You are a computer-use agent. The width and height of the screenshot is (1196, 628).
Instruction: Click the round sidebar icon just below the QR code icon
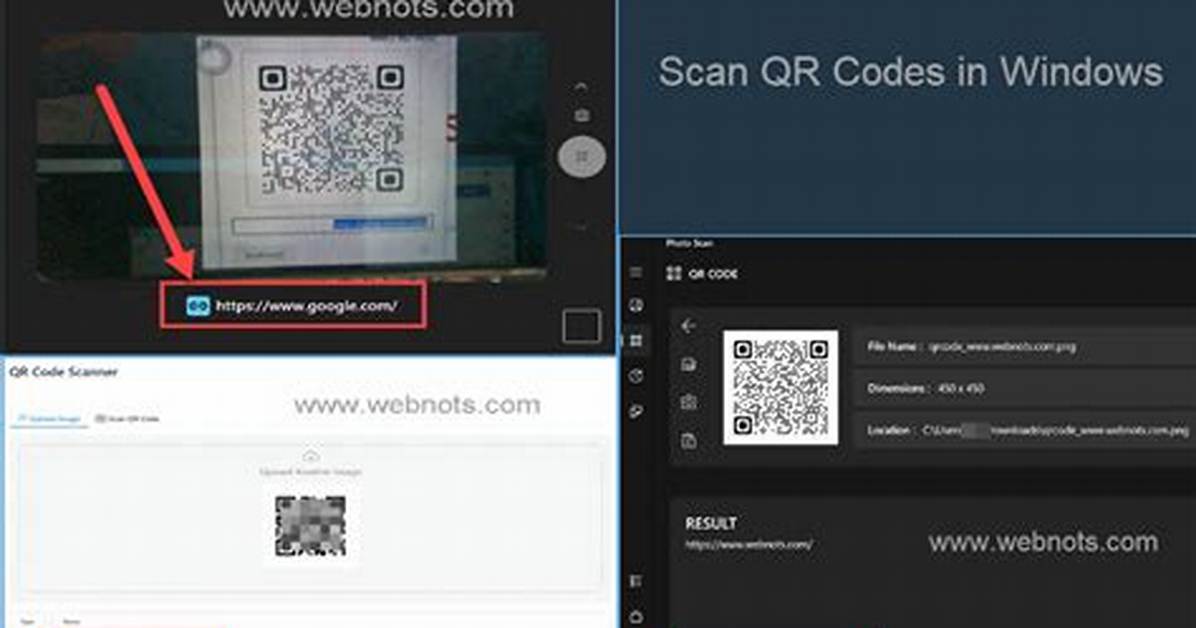click(636, 375)
